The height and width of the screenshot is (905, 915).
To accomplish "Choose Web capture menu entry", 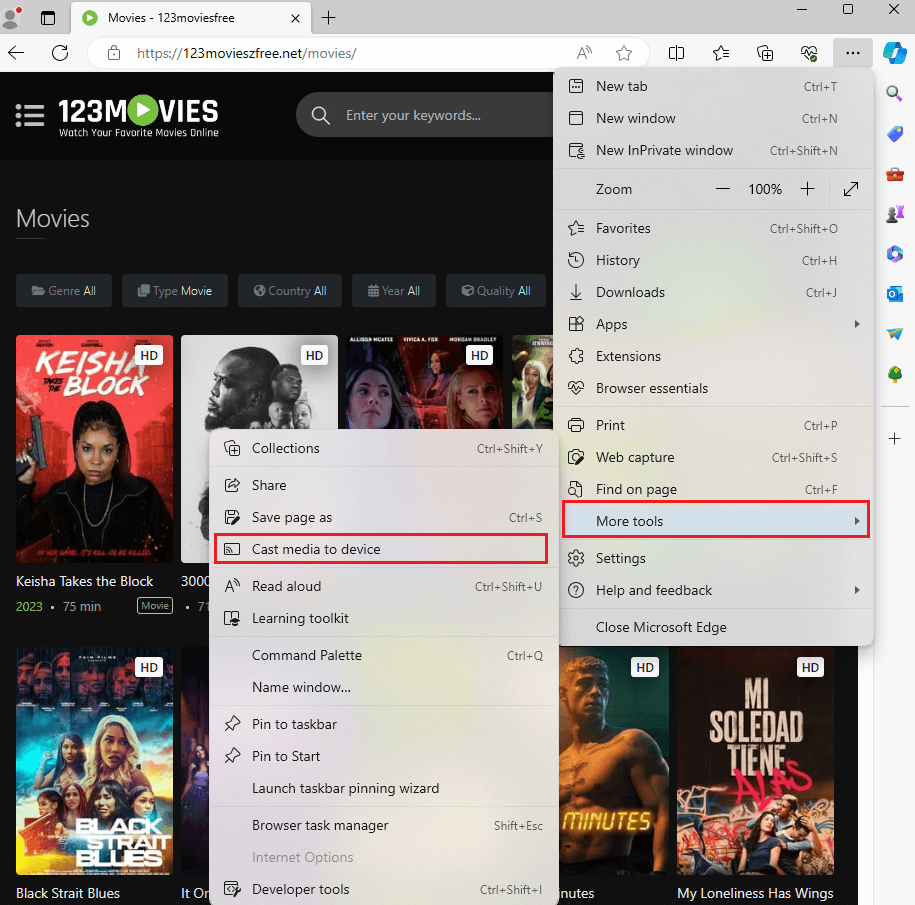I will [x=714, y=457].
